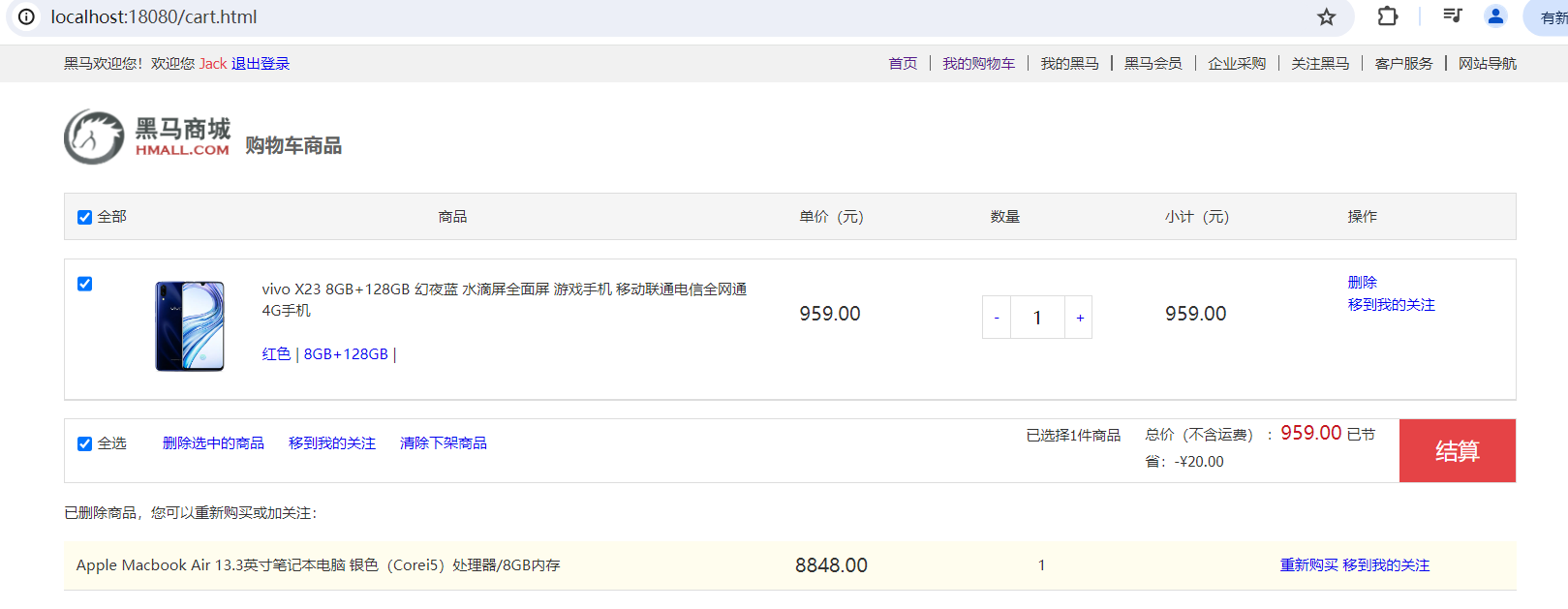Viewport: 1568px width, 609px height.
Task: Click the 省: -¥20.00 savings text
Action: (x=1184, y=462)
